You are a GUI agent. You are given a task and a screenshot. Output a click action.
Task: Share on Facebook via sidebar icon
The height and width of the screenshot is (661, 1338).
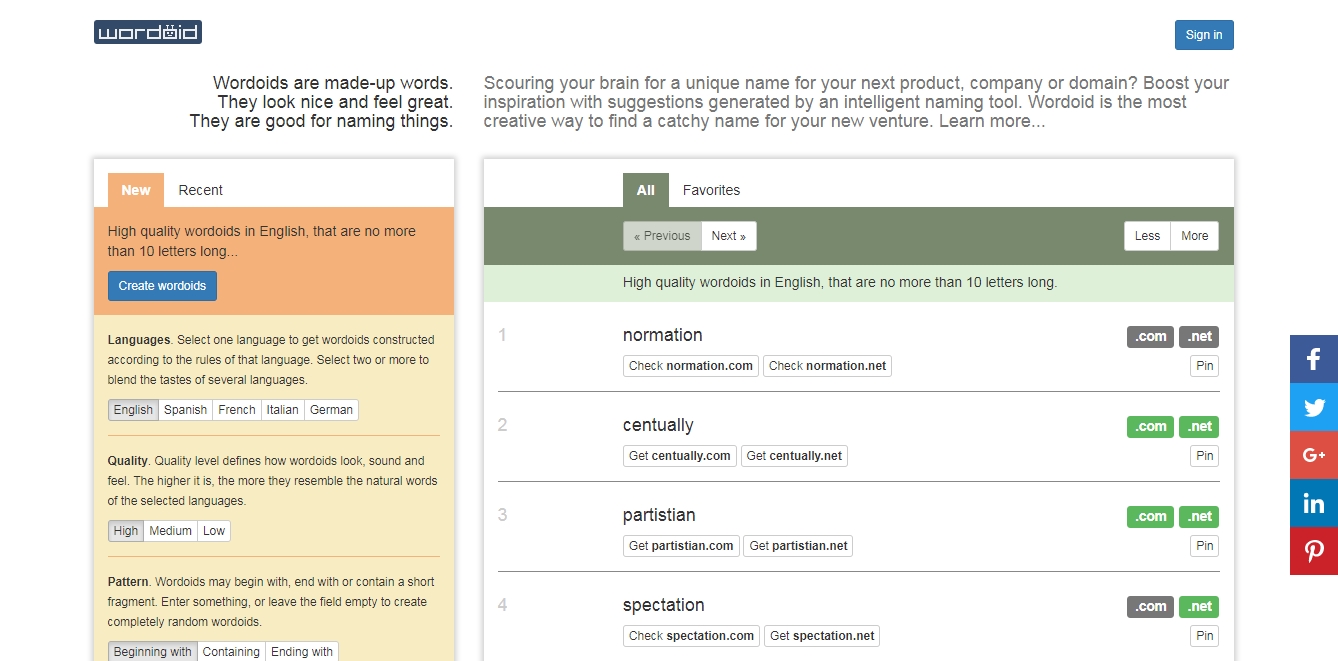coord(1314,359)
